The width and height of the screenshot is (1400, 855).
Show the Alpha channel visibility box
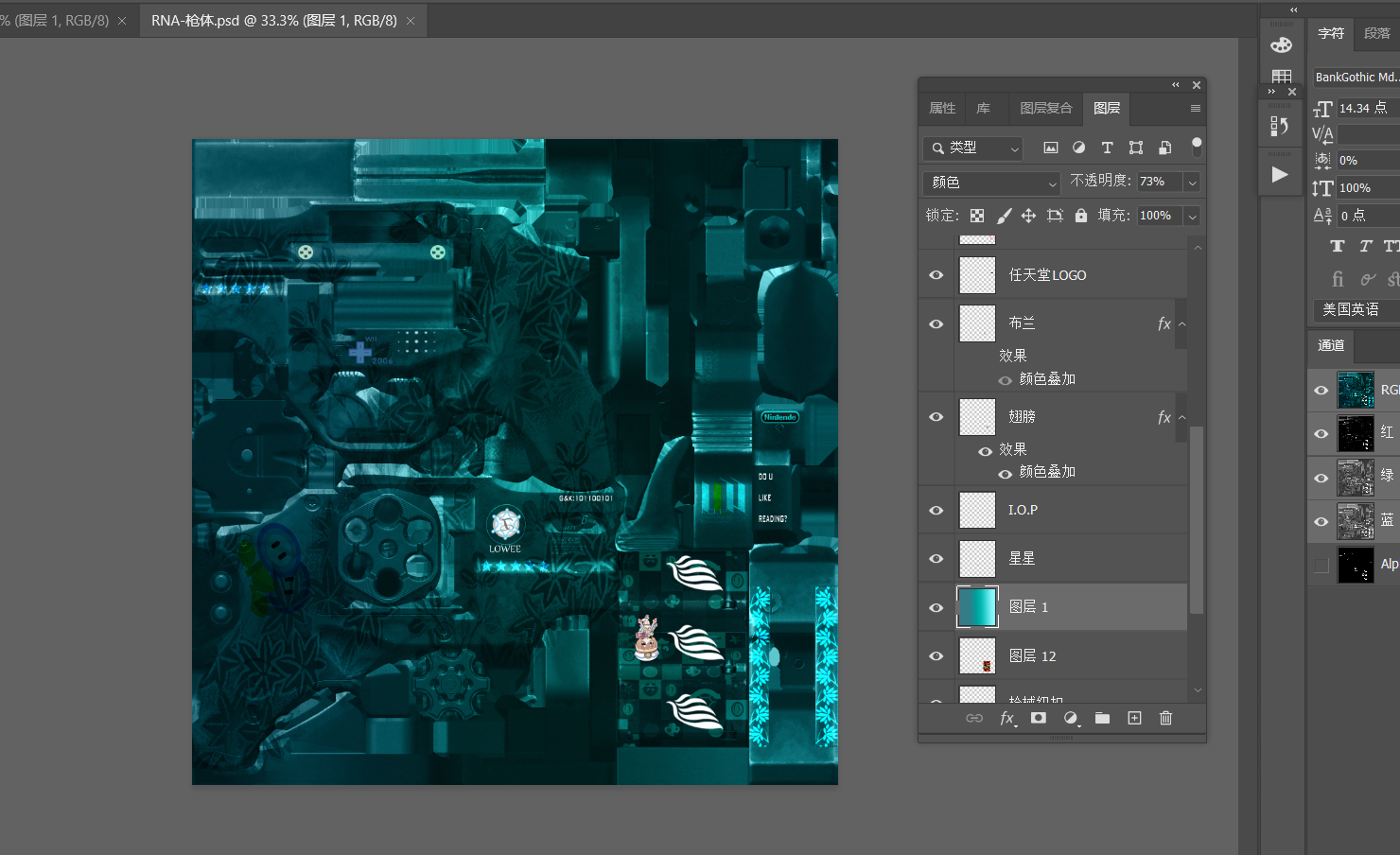pos(1321,566)
